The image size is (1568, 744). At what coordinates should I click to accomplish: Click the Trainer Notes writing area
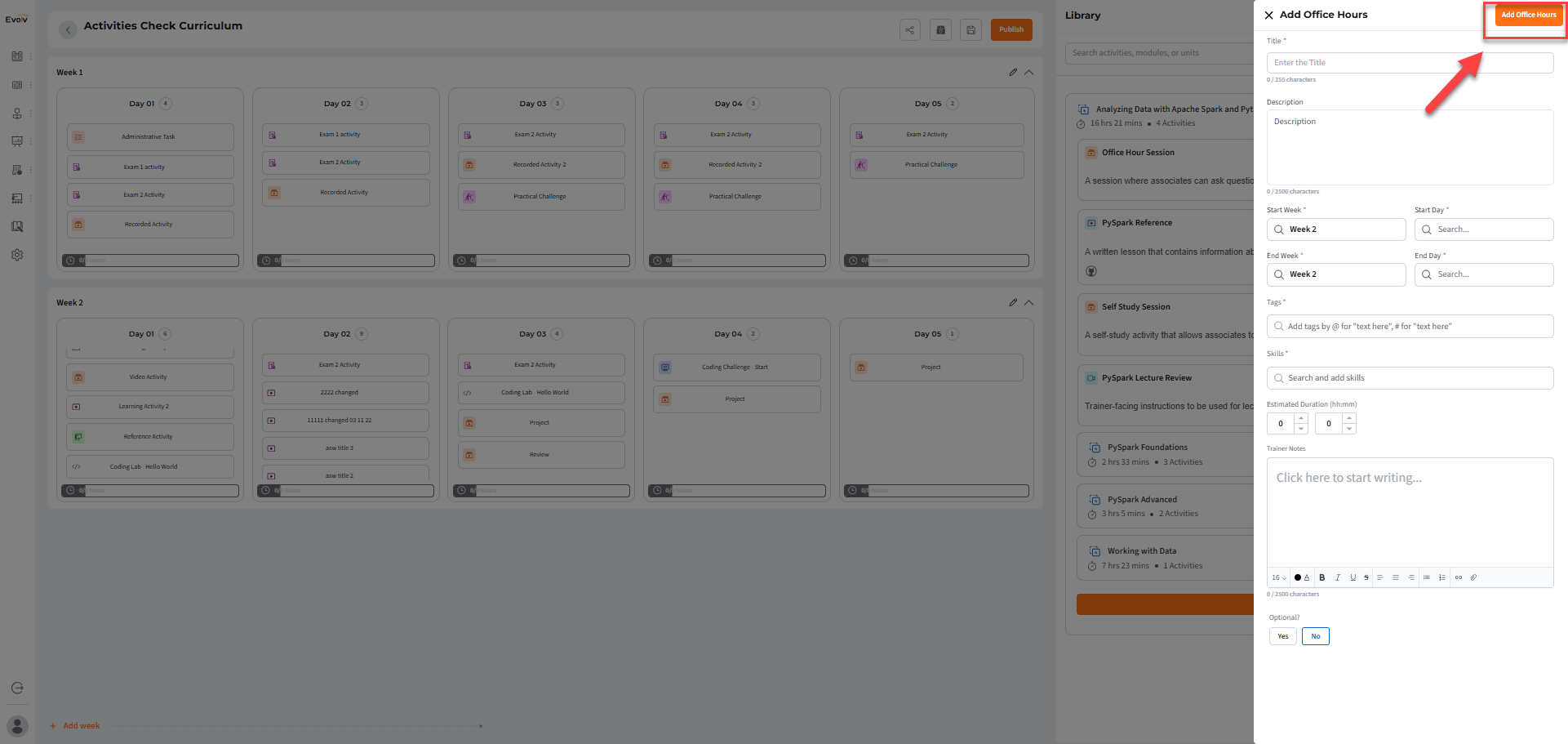coord(1410,512)
